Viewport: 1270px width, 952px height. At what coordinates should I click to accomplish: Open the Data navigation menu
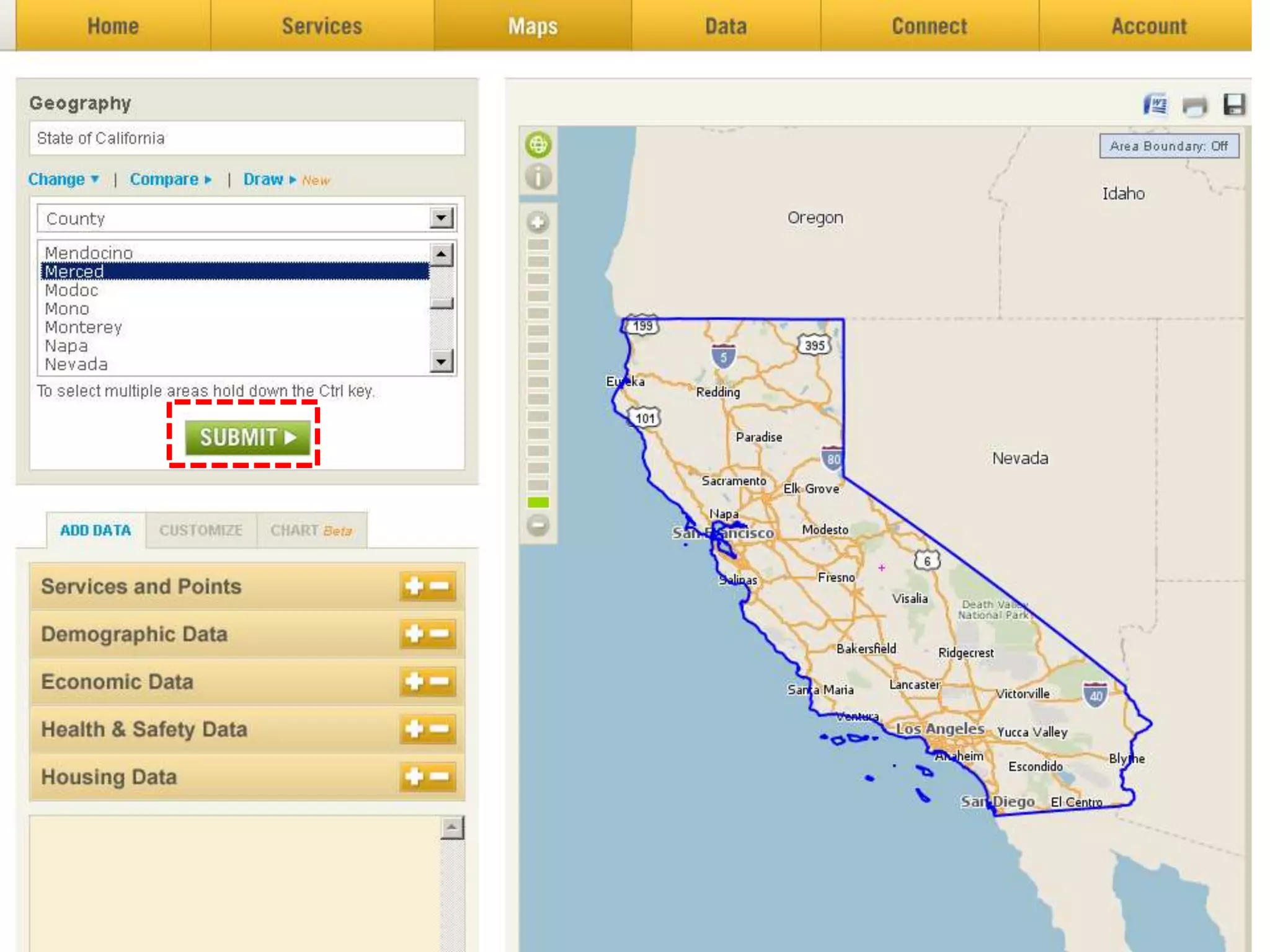click(726, 26)
